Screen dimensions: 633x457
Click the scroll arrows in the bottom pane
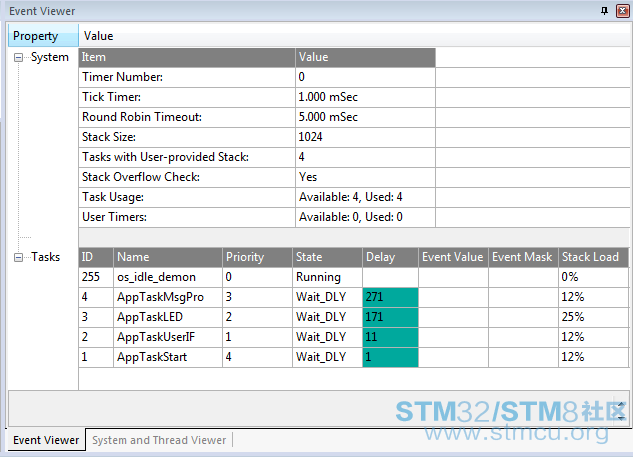click(621, 411)
